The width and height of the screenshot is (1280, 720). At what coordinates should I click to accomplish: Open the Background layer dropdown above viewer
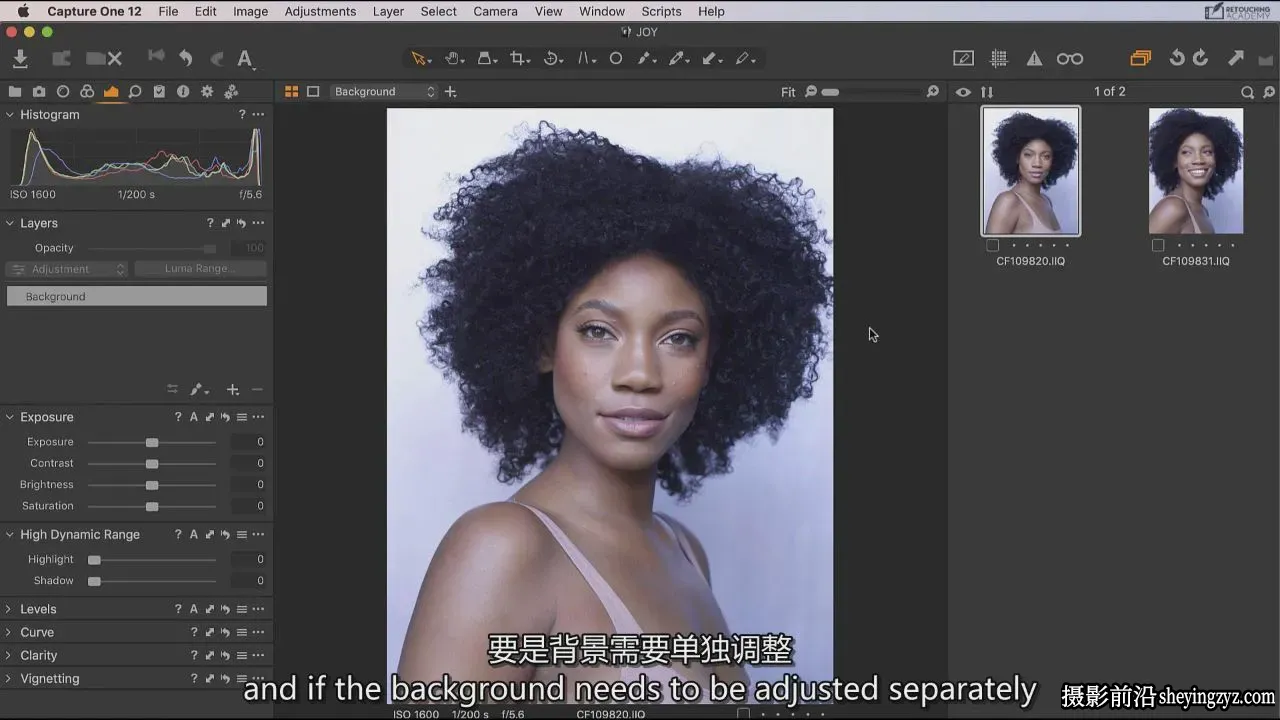point(385,92)
